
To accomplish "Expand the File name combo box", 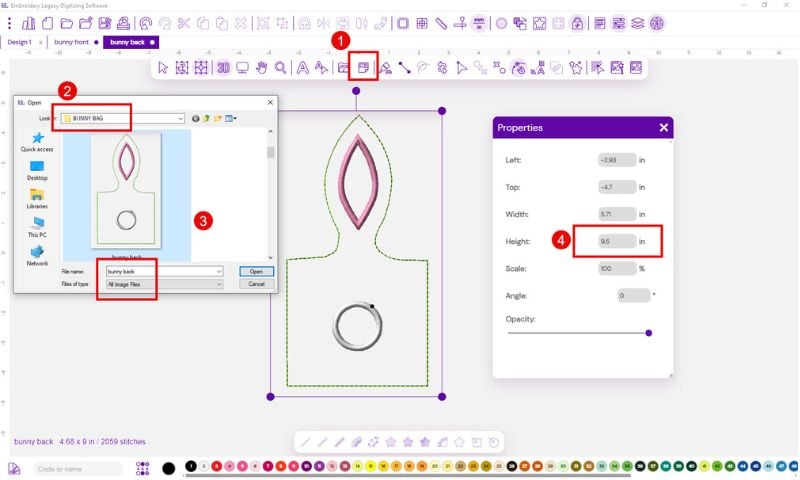I will coord(218,271).
